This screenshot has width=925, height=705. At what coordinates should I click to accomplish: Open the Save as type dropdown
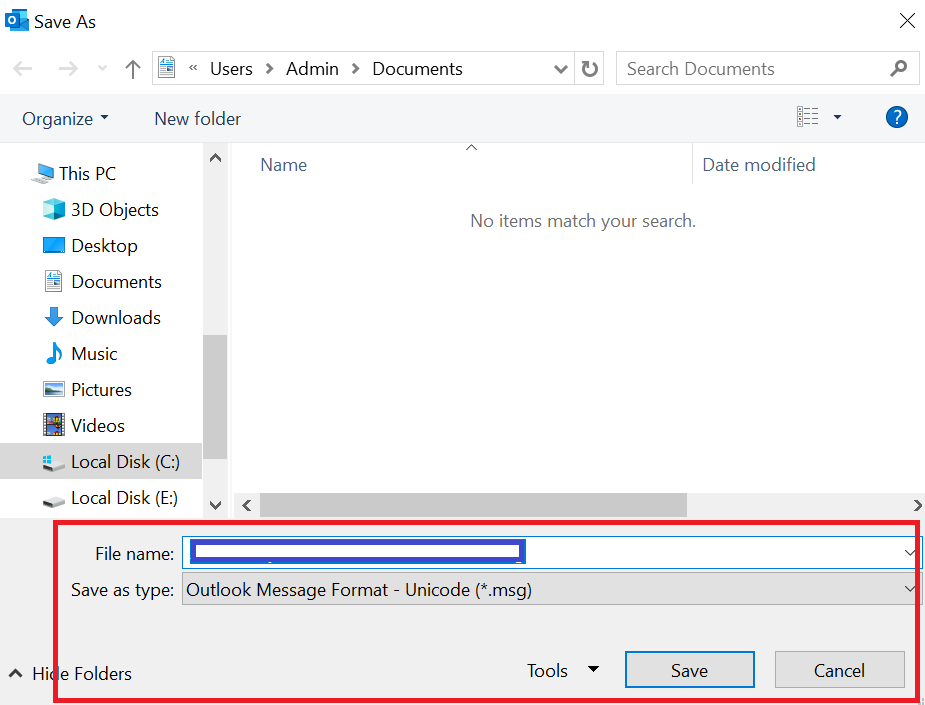[x=909, y=589]
